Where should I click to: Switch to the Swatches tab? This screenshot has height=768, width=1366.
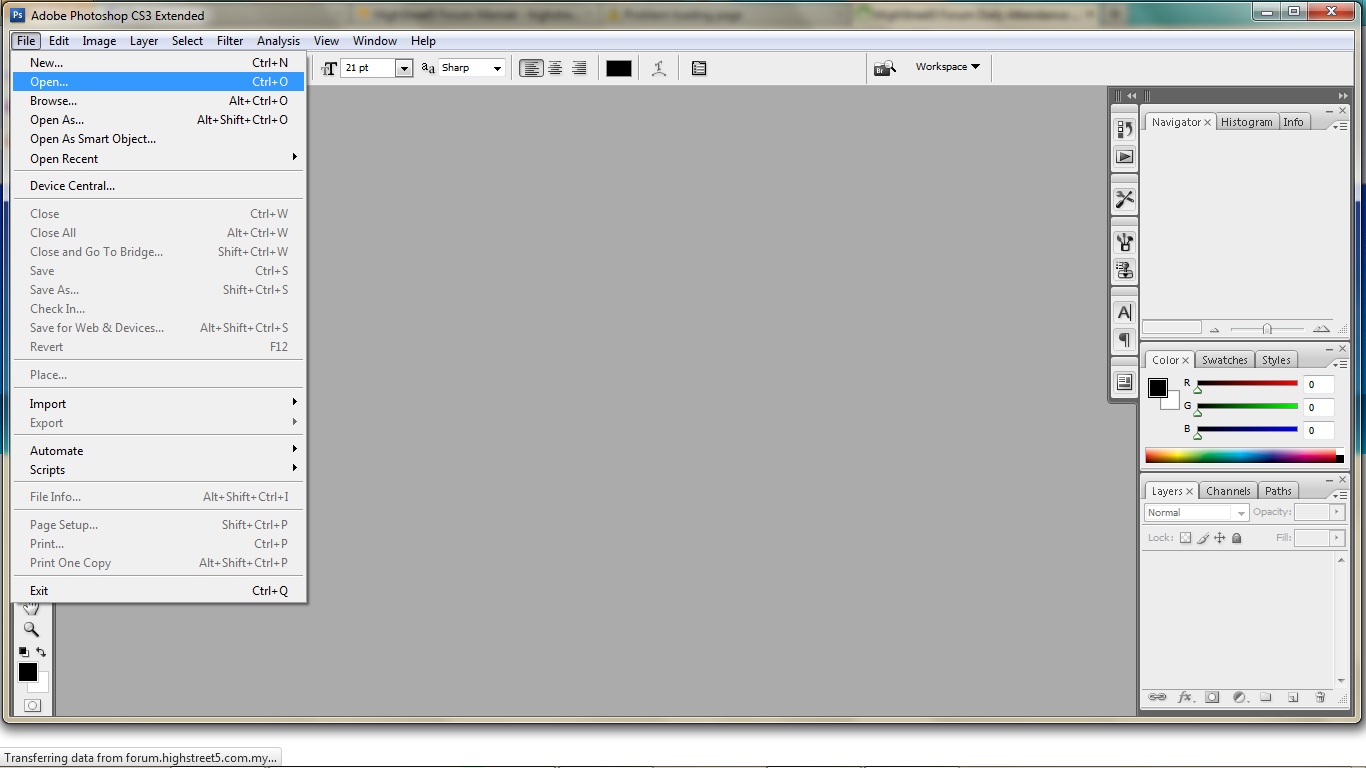[x=1225, y=360]
